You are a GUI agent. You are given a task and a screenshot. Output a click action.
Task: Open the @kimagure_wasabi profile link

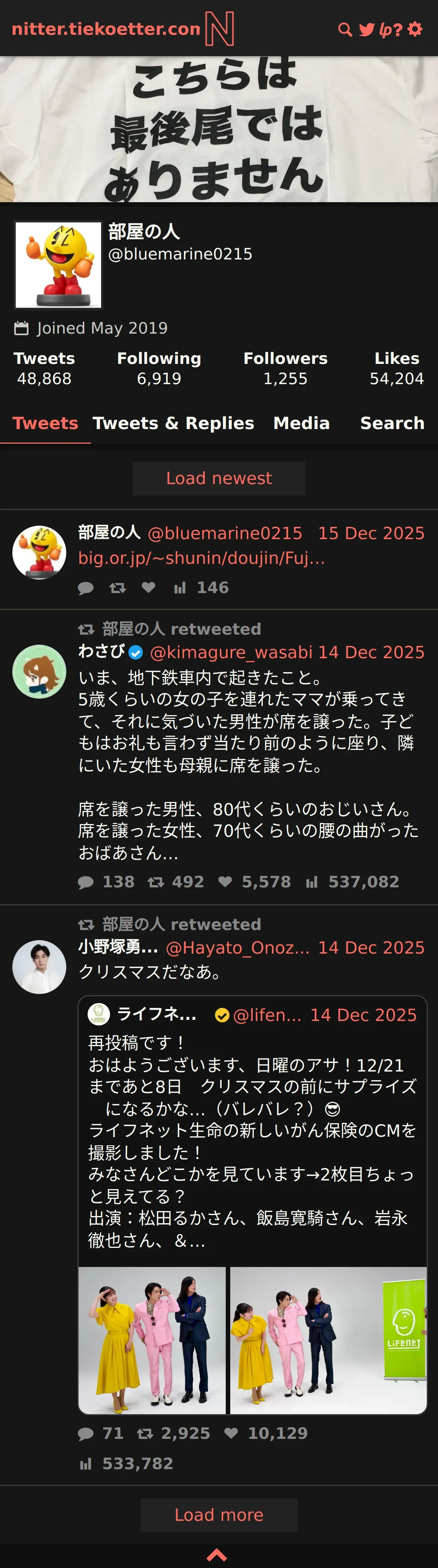point(231,652)
